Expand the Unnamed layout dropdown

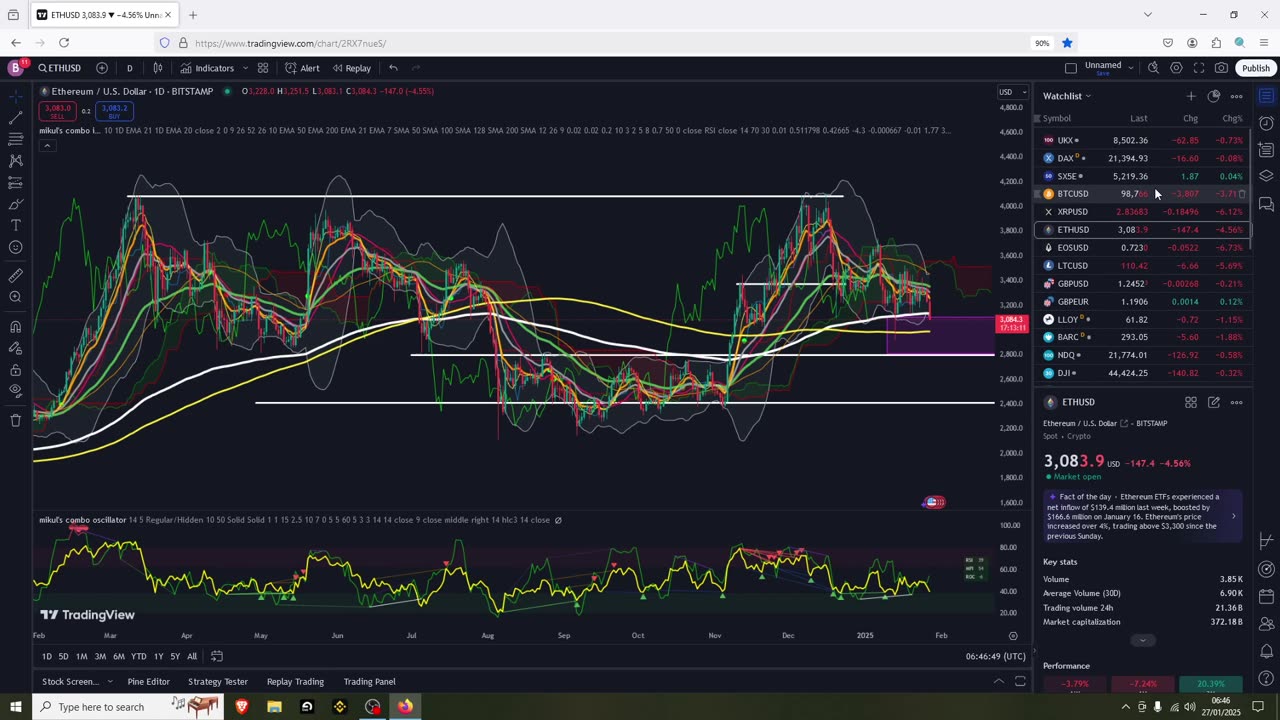pos(1131,68)
